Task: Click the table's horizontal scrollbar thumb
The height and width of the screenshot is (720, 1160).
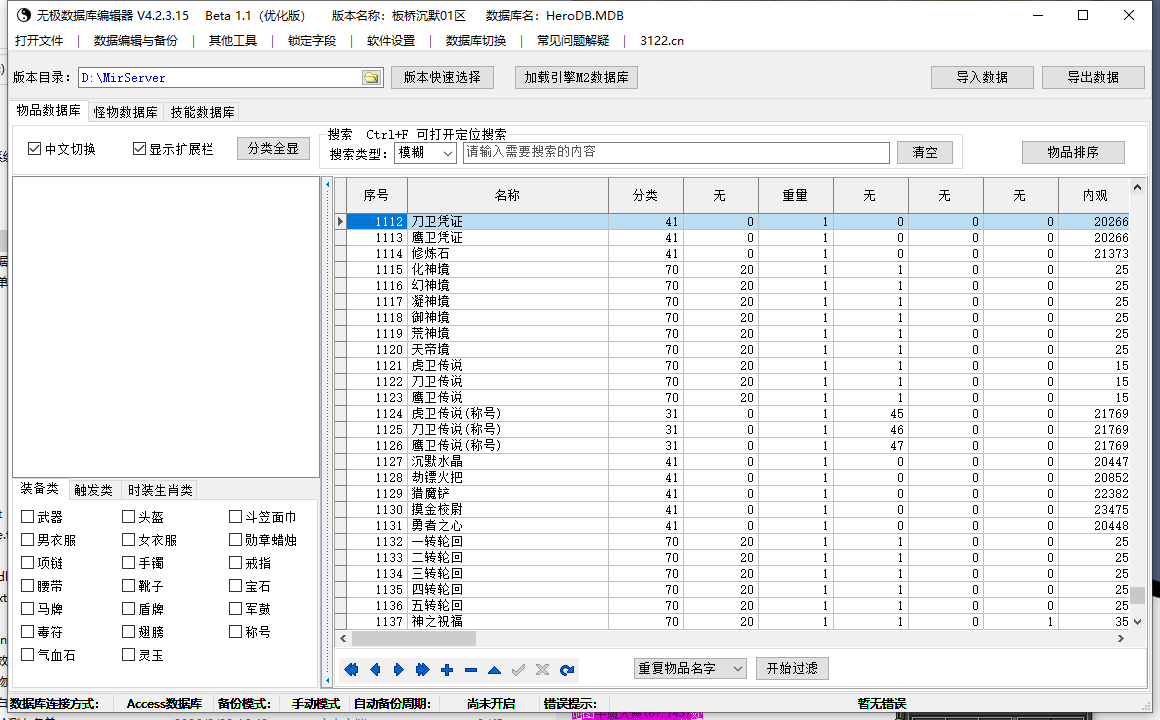Action: click(414, 638)
